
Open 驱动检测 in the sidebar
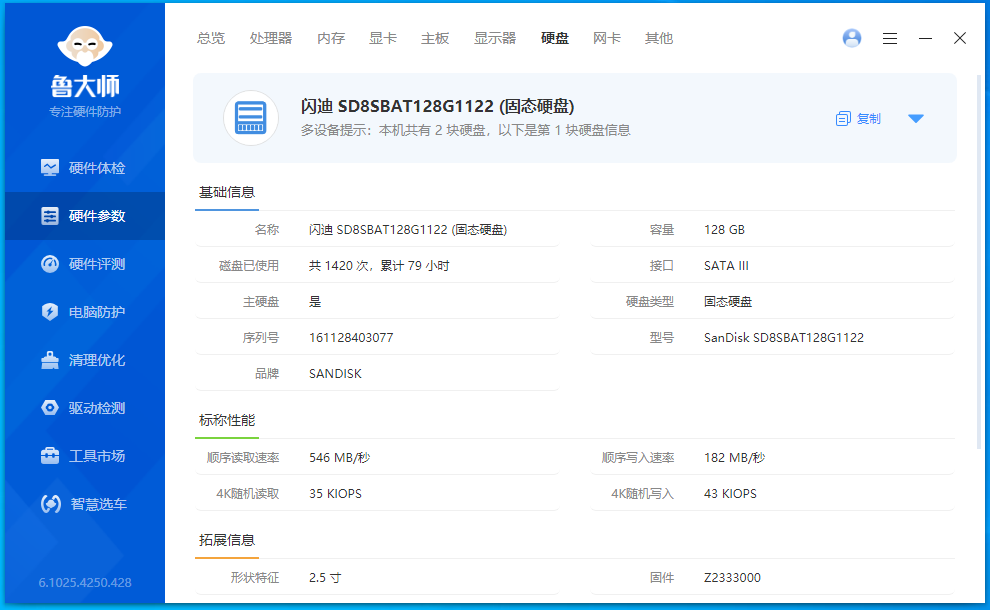click(x=85, y=408)
